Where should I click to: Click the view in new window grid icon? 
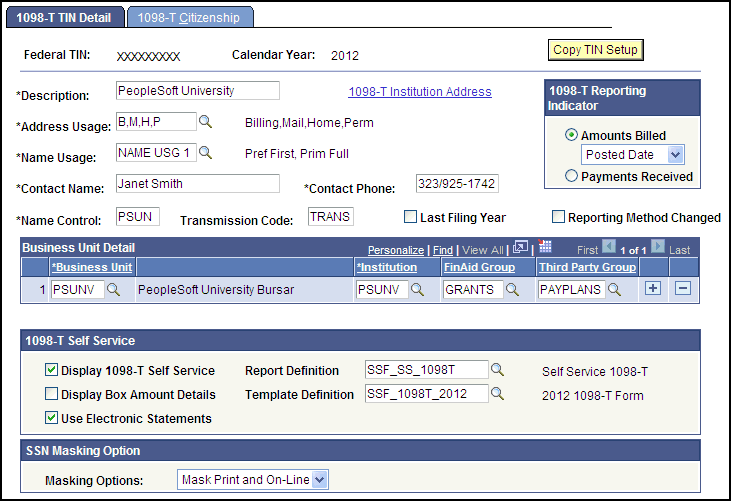click(x=520, y=247)
